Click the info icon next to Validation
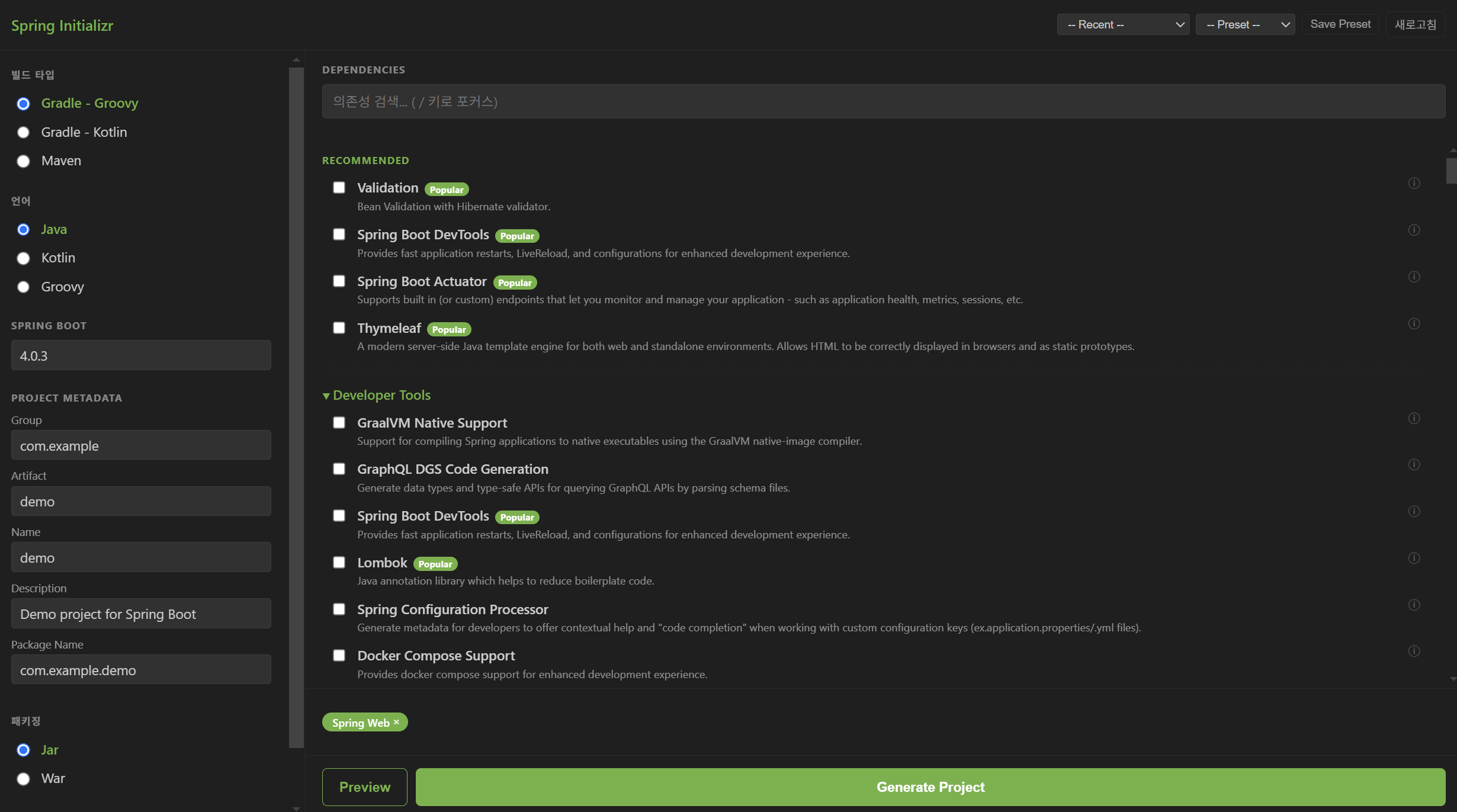The height and width of the screenshot is (812, 1457). click(1414, 183)
